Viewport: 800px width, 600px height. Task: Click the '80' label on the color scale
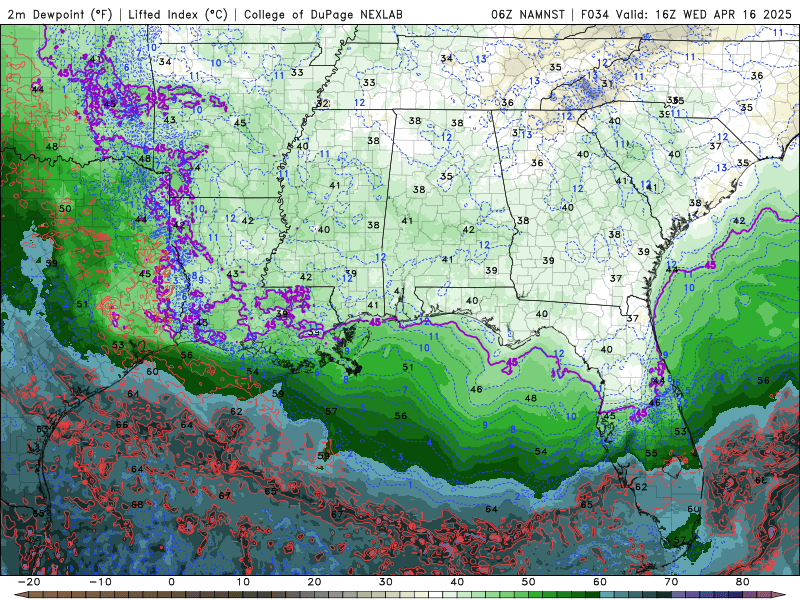(743, 582)
